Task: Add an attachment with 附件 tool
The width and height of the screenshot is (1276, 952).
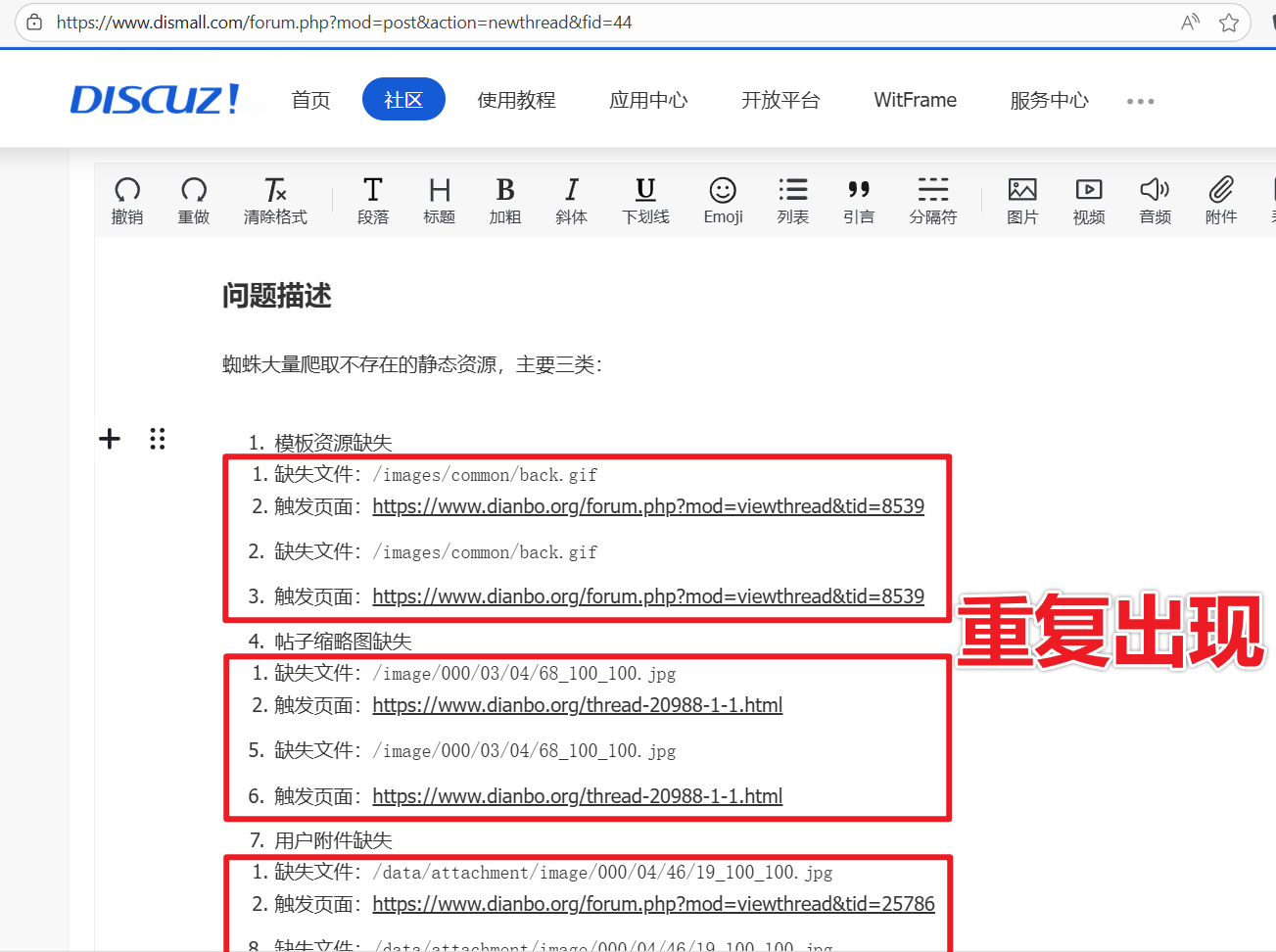Action: coord(1221,200)
